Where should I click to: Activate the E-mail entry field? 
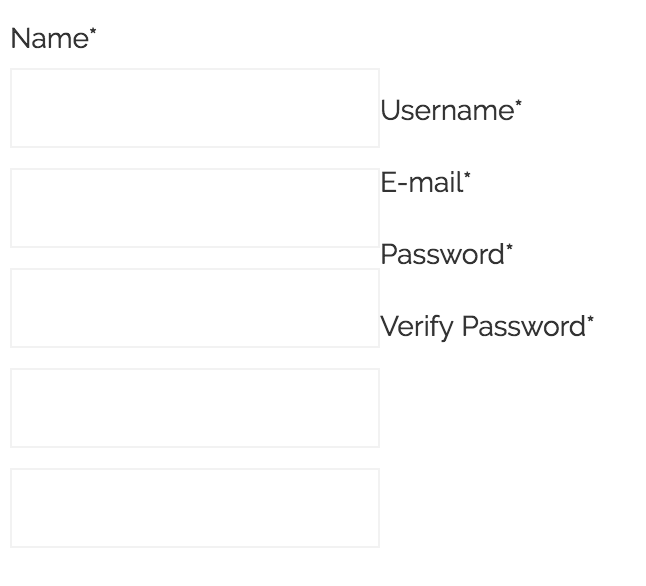(195, 308)
